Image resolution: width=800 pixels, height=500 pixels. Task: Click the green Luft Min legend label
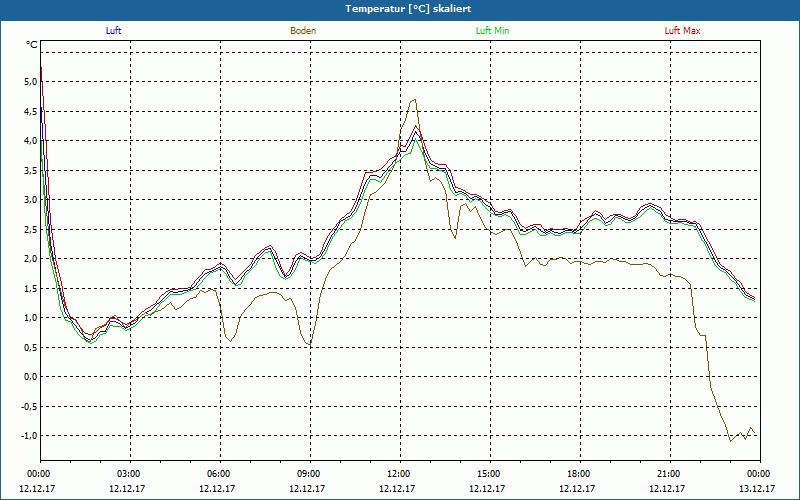(x=492, y=31)
